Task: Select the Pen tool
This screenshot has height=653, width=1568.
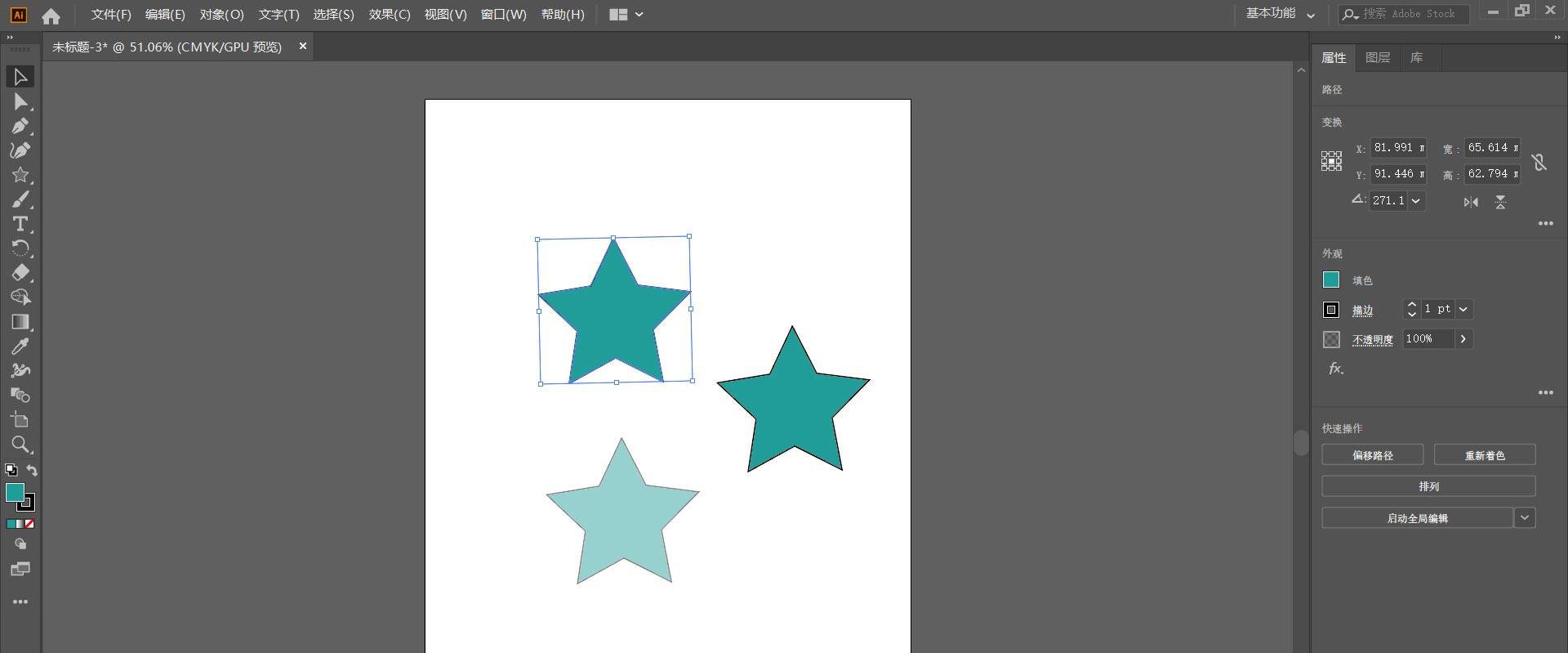Action: pos(20,126)
